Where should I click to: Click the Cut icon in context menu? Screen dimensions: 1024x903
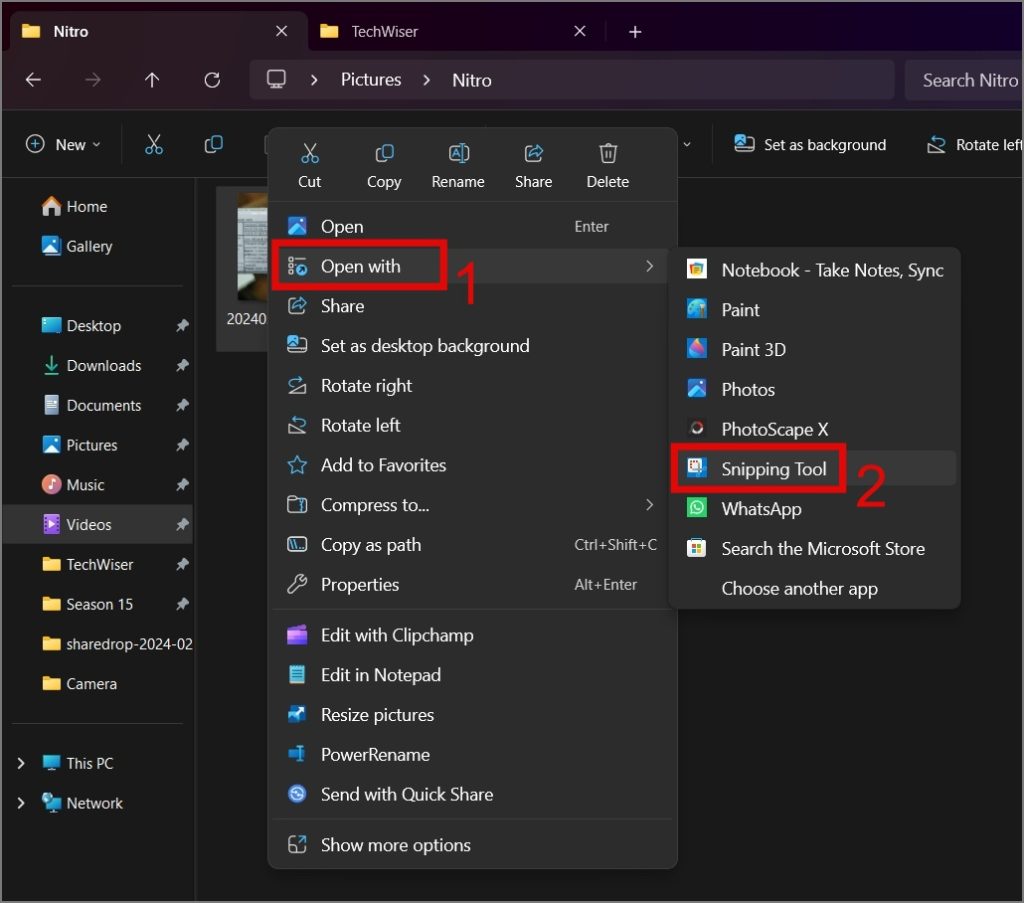310,153
